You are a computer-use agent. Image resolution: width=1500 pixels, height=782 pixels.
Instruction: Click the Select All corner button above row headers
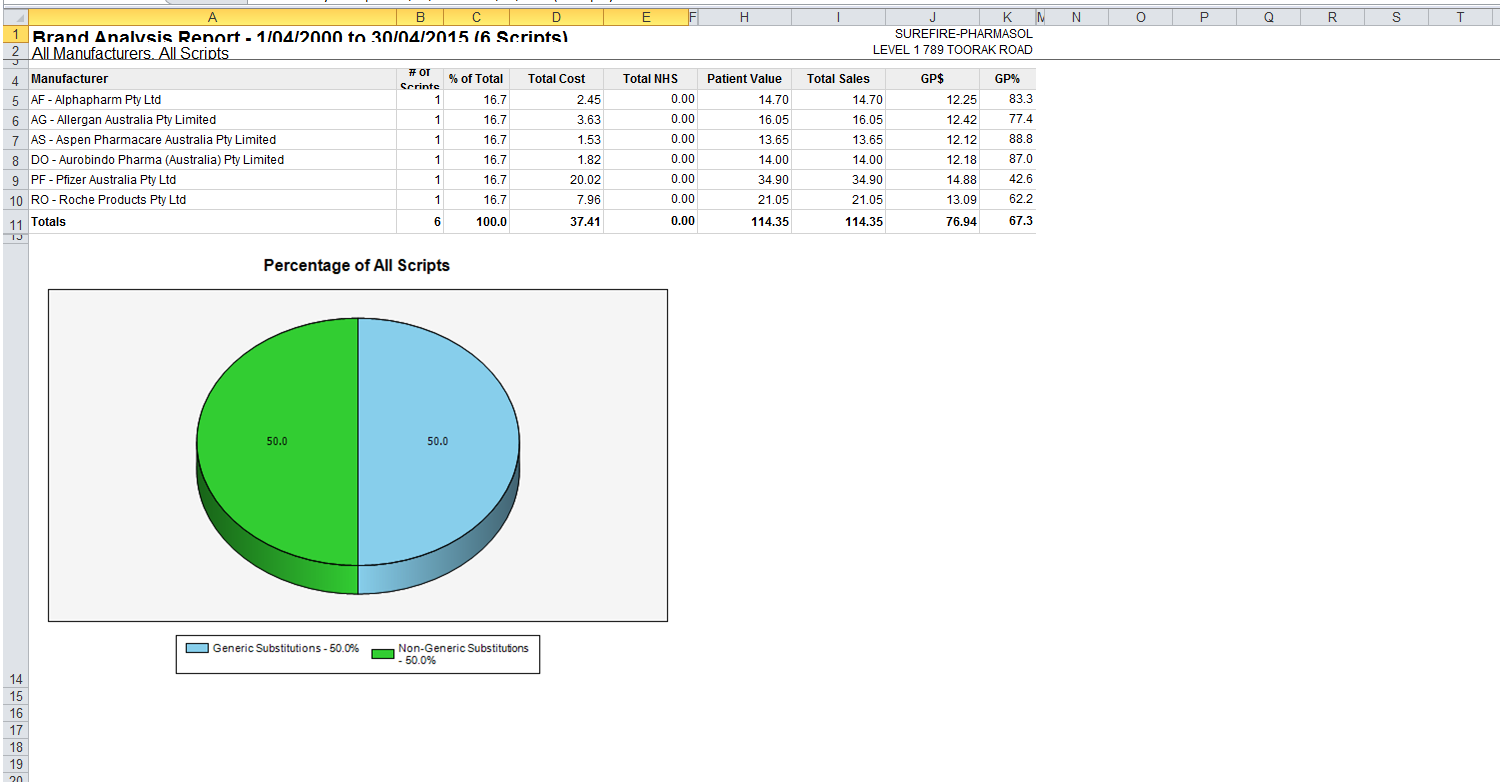15,16
